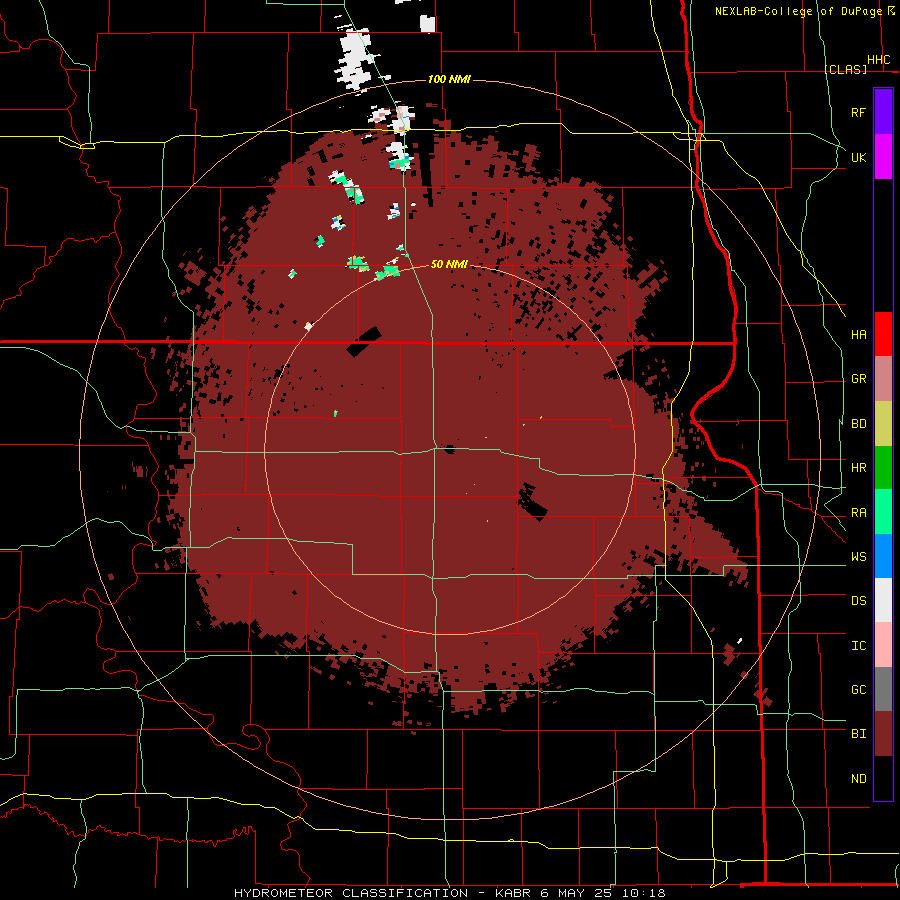This screenshot has width=900, height=900.
Task: Click the UK legend label
Action: pyautogui.click(x=858, y=157)
